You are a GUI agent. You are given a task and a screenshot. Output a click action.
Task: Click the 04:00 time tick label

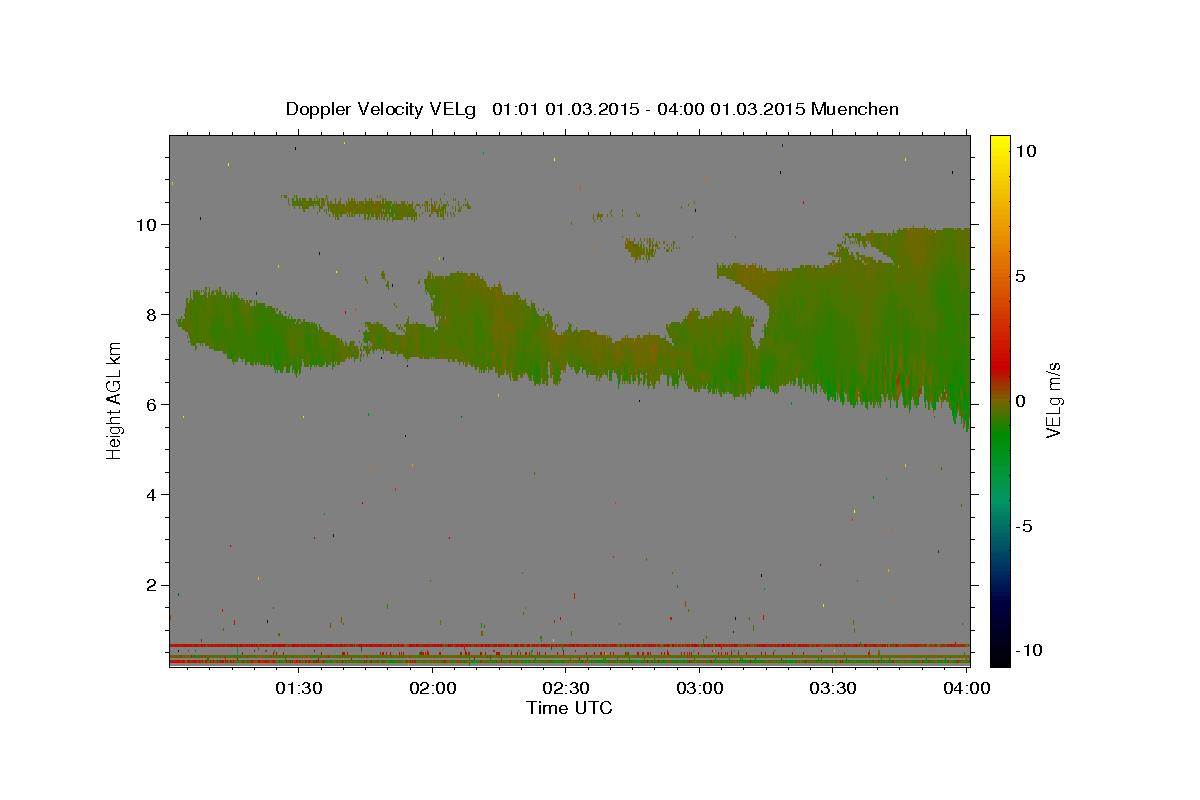pyautogui.click(x=966, y=688)
